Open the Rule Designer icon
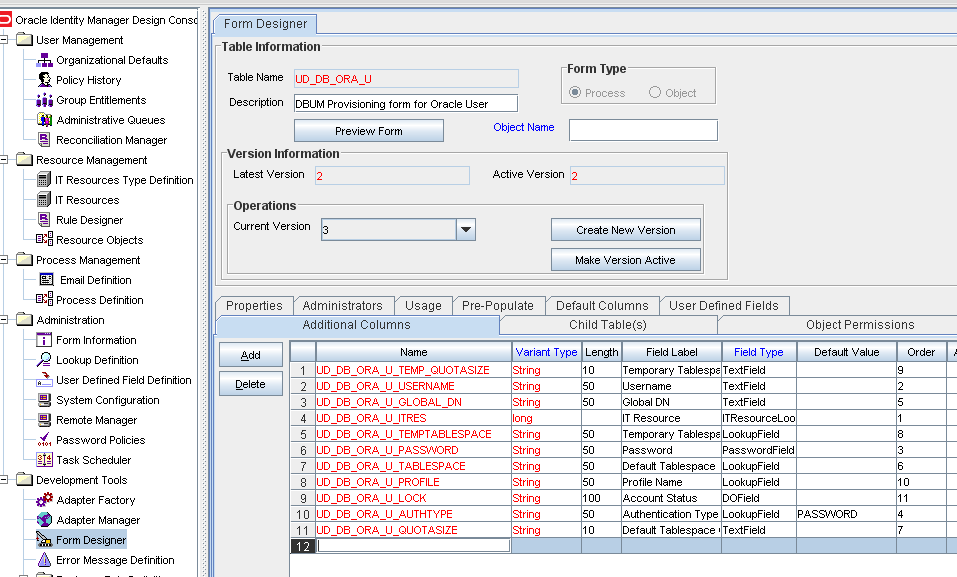 point(45,220)
